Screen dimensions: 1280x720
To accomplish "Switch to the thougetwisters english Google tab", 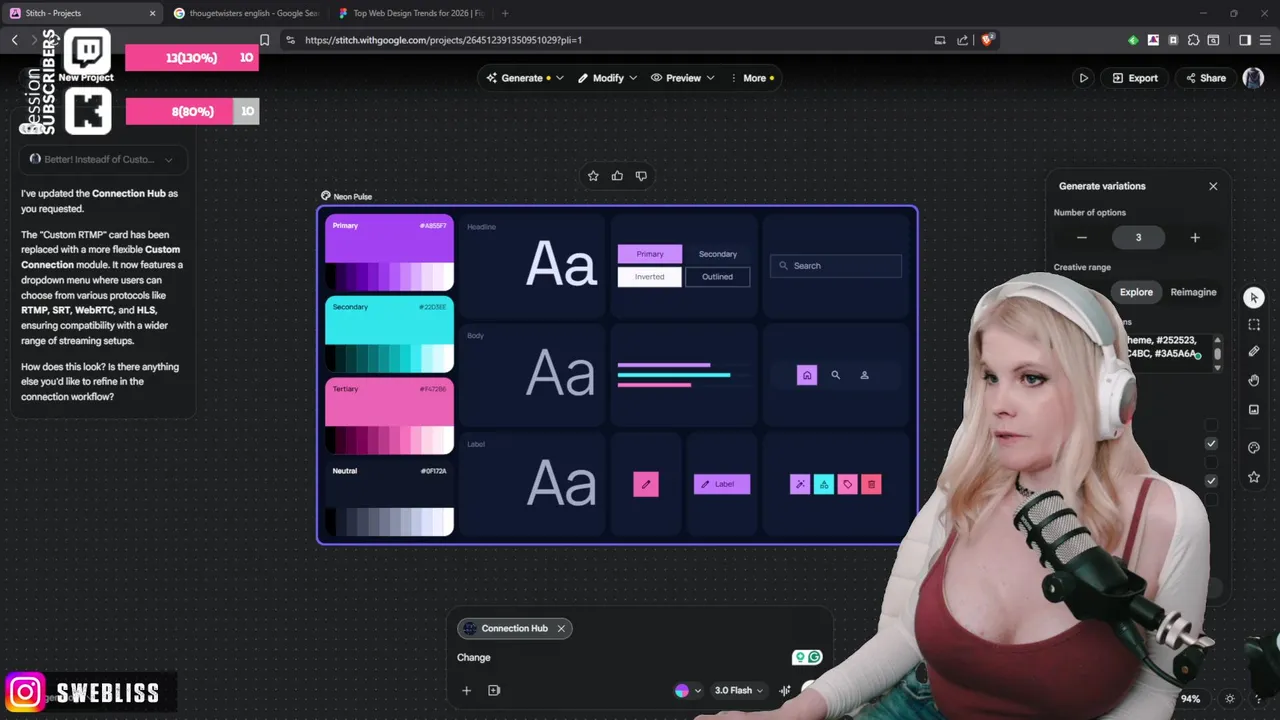I will click(245, 13).
